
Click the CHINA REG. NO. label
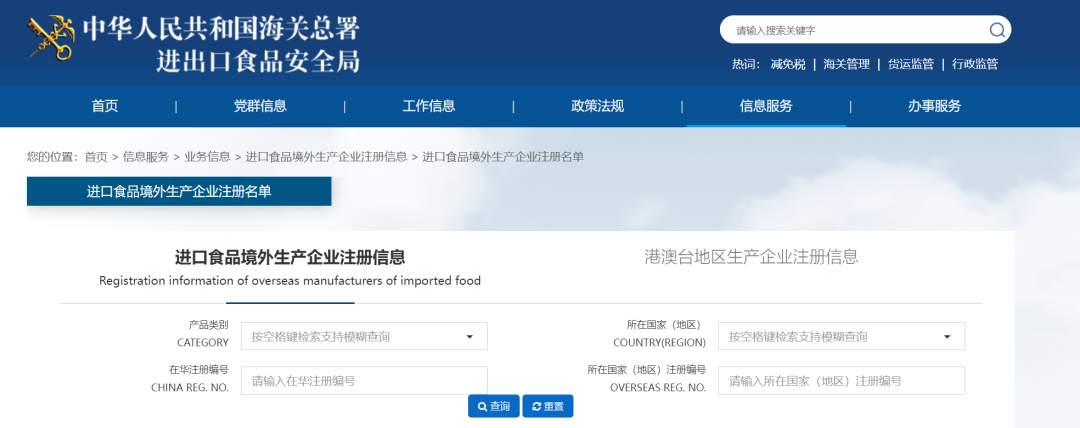tap(189, 388)
